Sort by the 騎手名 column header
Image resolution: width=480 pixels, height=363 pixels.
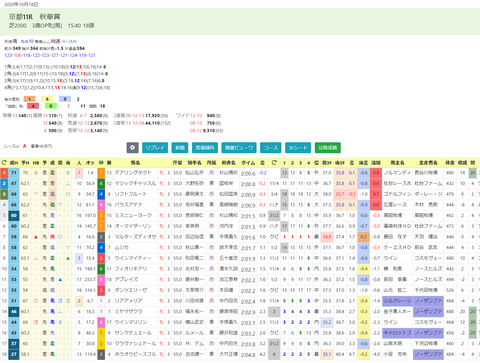(194, 163)
